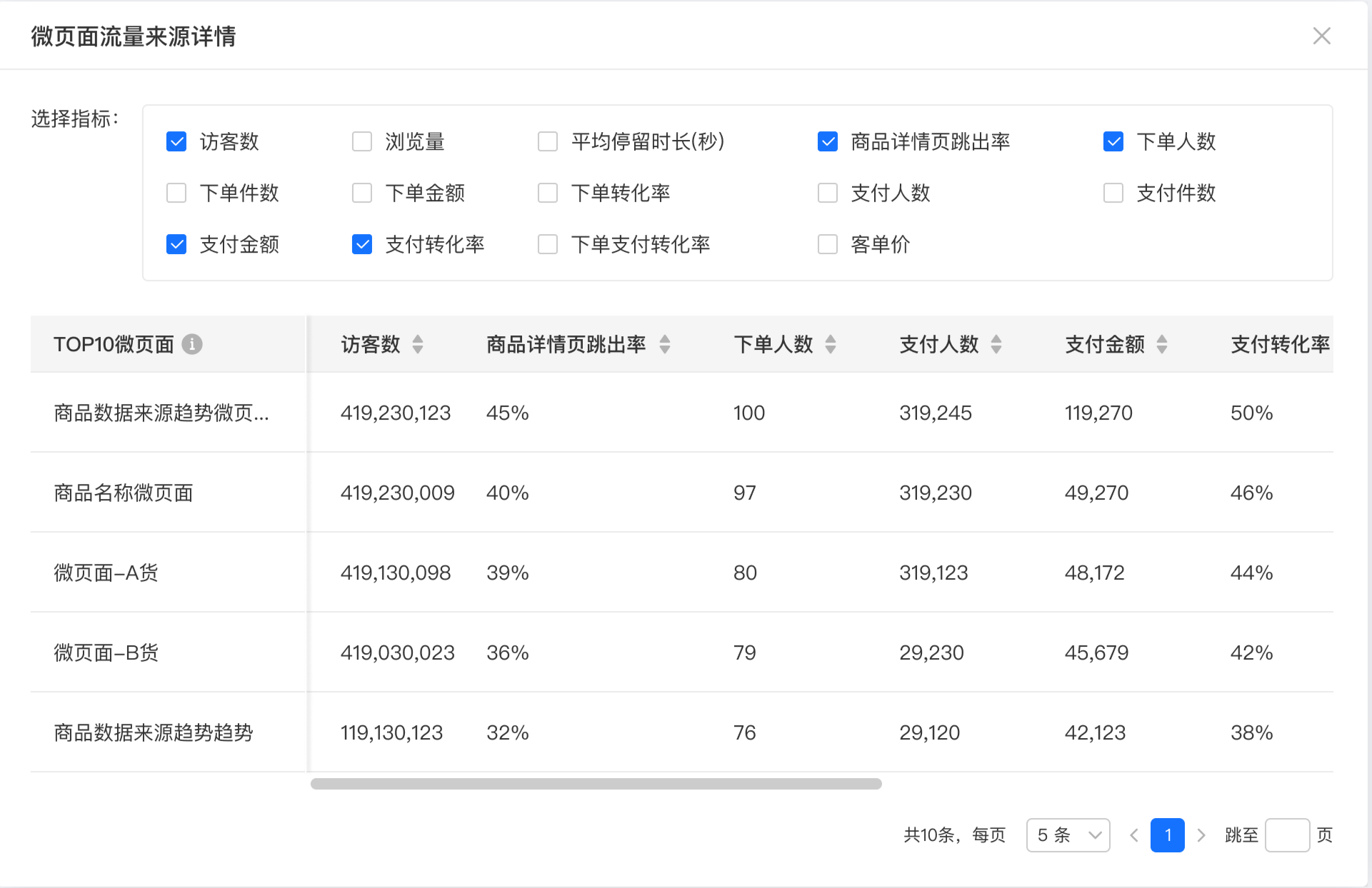The image size is (1372, 888).
Task: Click paying users value 29,230
Action: 932,652
